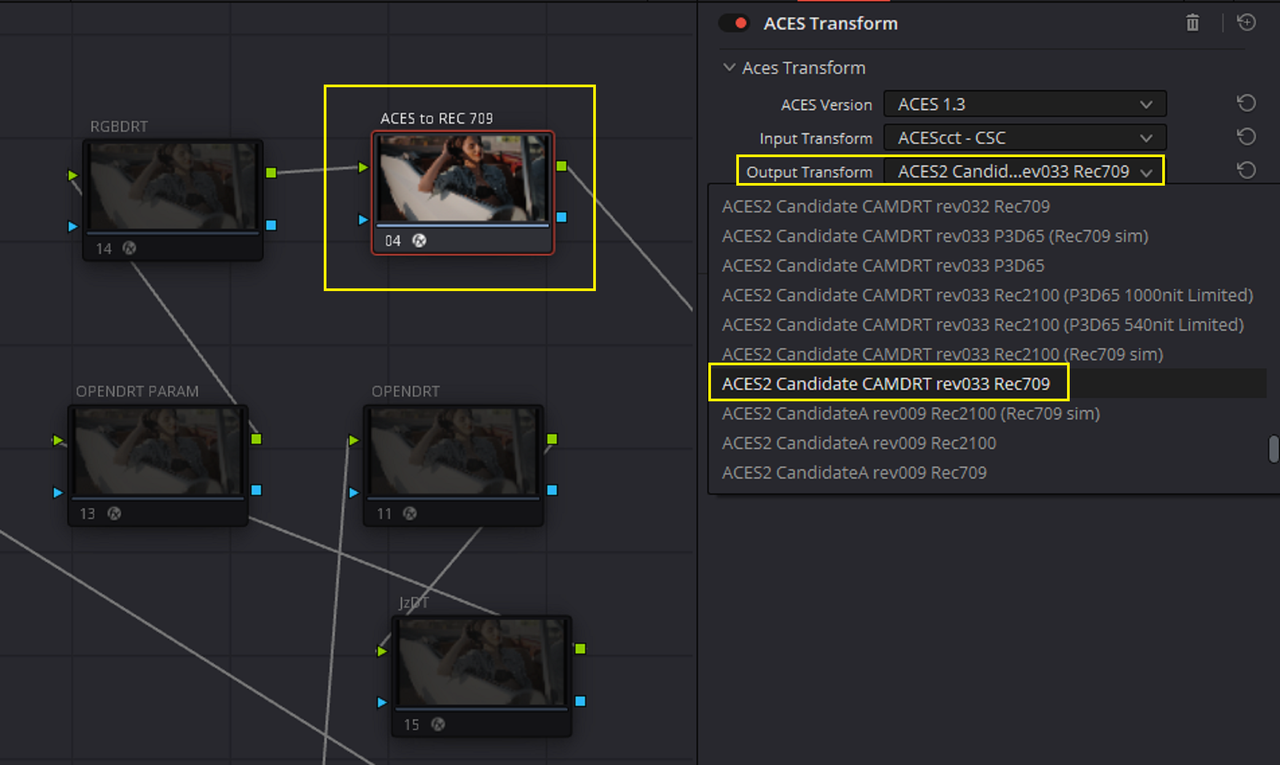Click the ACES Transform panel title
Image resolution: width=1280 pixels, height=765 pixels.
(830, 23)
